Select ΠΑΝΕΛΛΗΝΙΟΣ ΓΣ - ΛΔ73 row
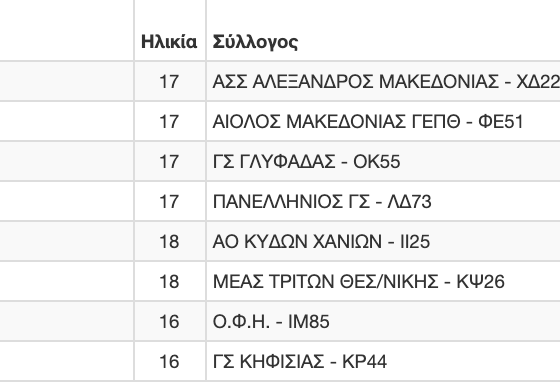Screen dimensions: 560x386 click(x=280, y=201)
